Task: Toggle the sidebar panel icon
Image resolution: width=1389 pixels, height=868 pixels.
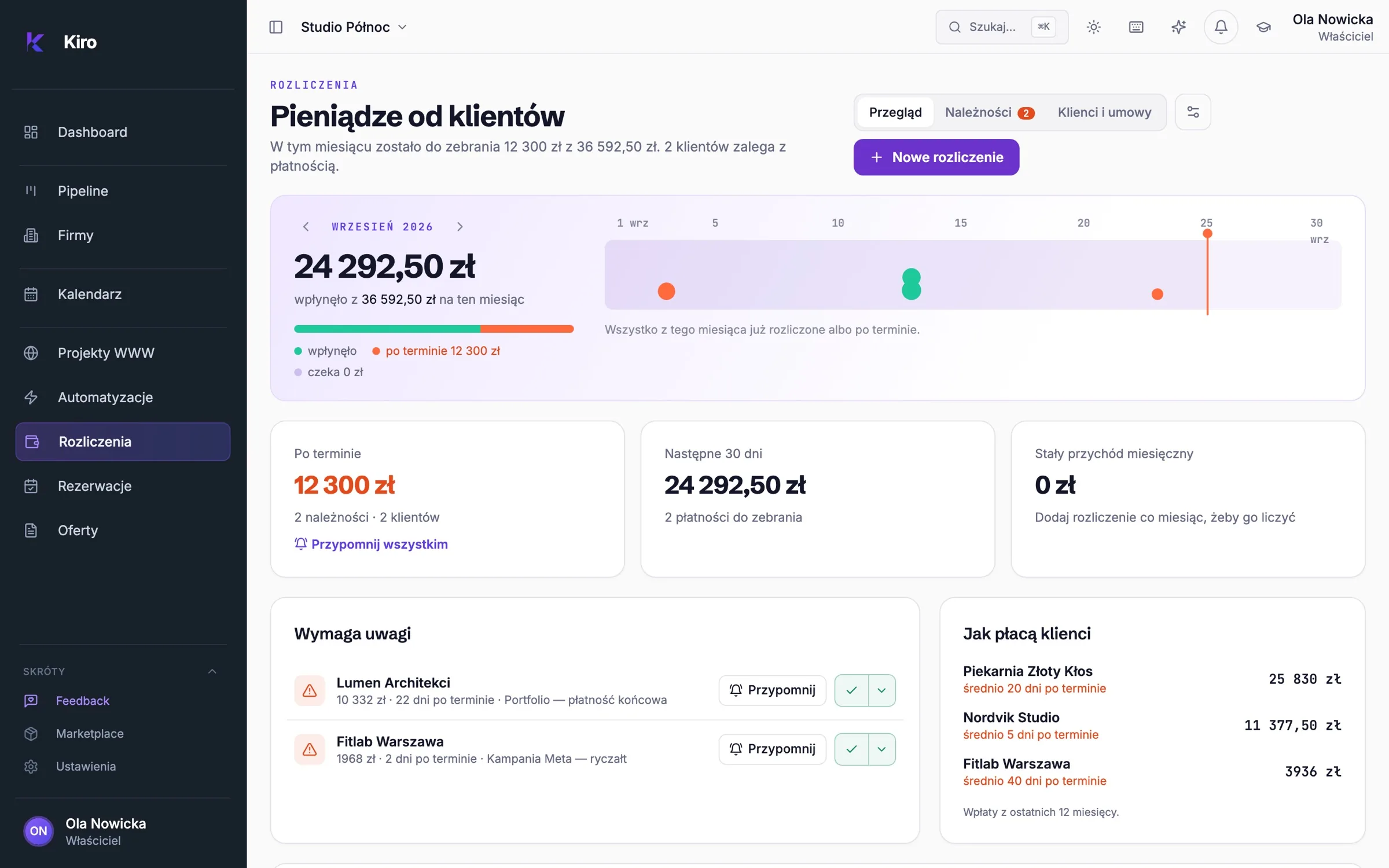Action: click(x=276, y=27)
